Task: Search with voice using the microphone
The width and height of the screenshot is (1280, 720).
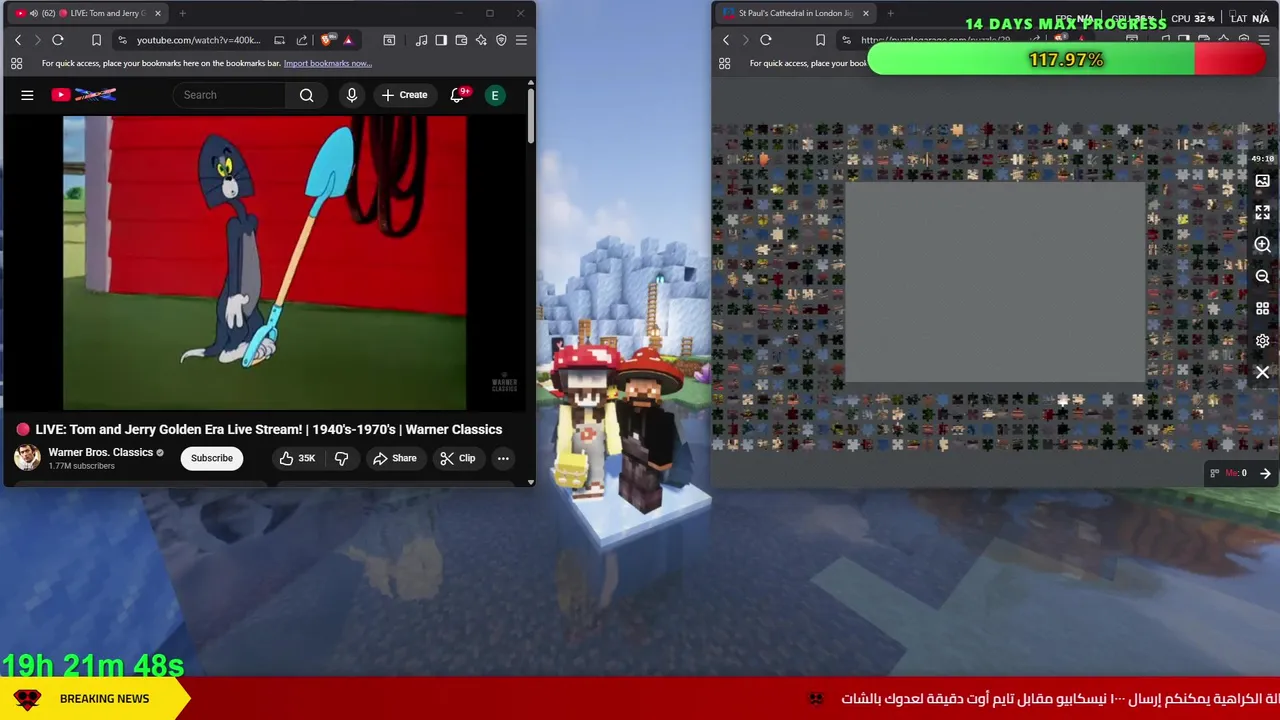Action: (x=351, y=95)
